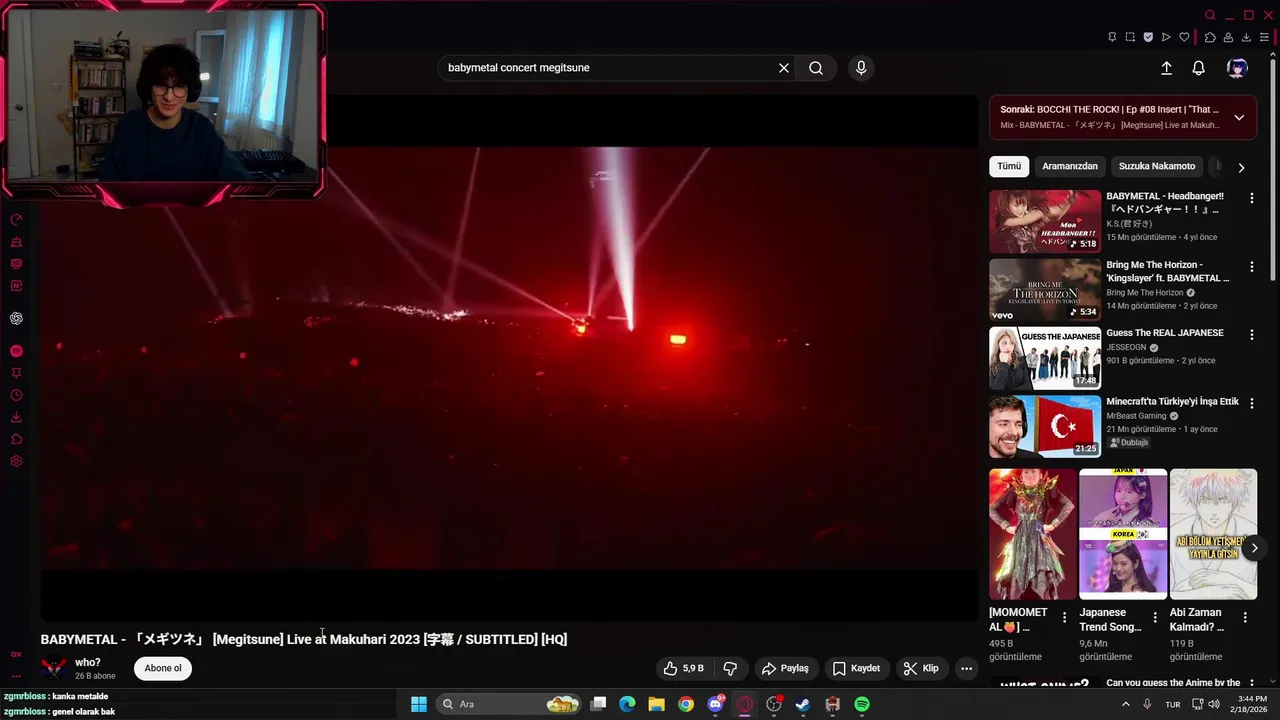1280x720 pixels.
Task: Open YouTube account avatar menu
Action: pyautogui.click(x=1237, y=68)
